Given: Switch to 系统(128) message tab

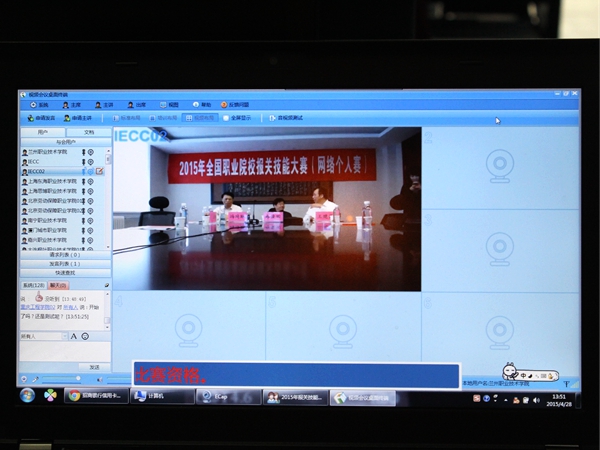Looking at the screenshot, I should 33,285.
